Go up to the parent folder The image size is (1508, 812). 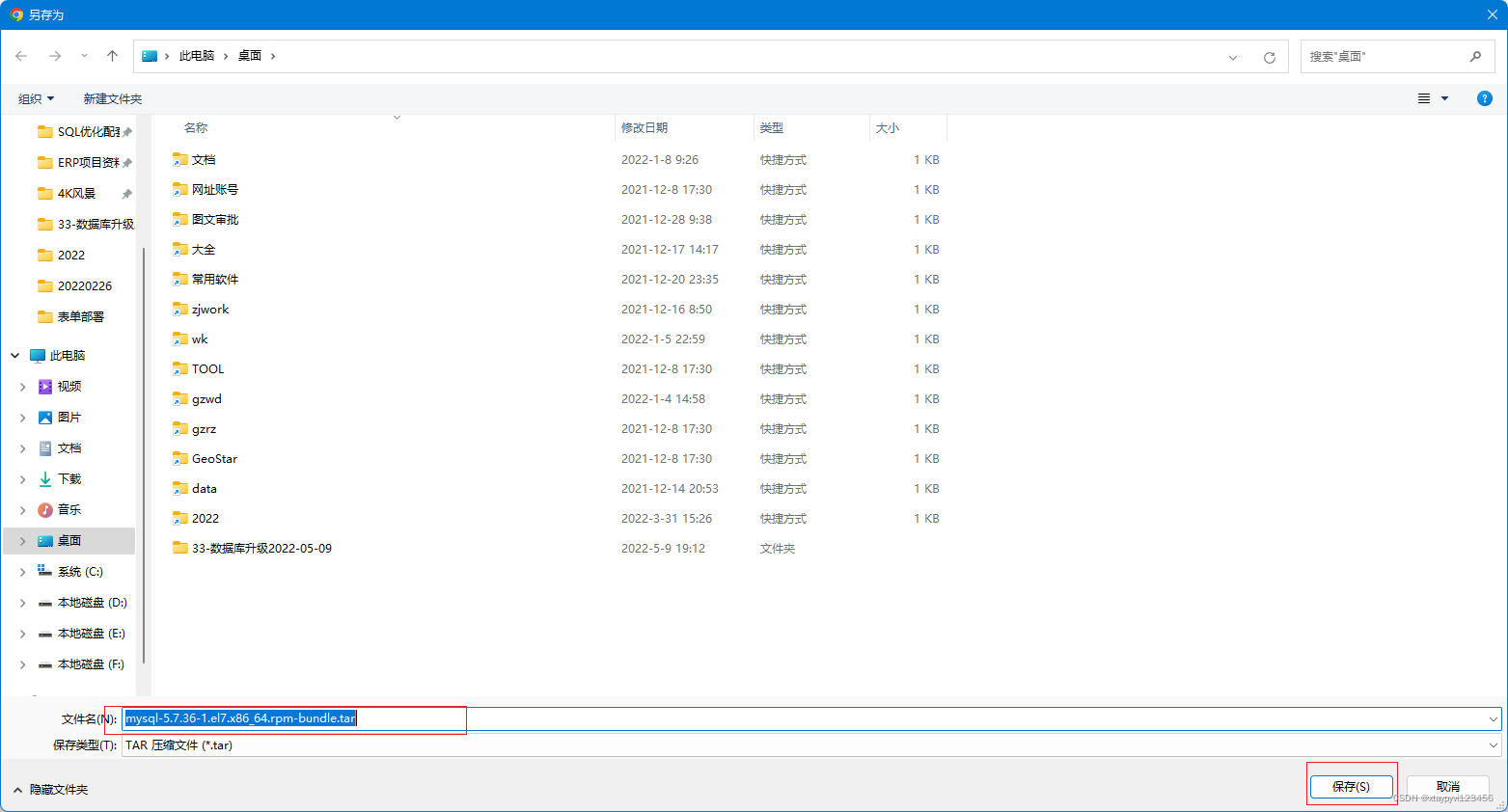tap(112, 55)
